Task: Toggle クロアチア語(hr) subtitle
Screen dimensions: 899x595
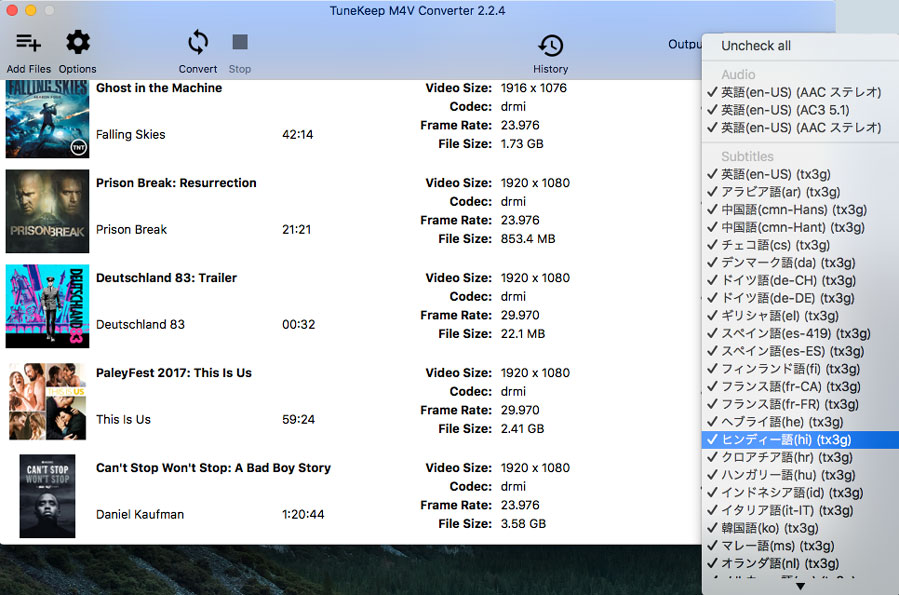Action: pos(800,458)
